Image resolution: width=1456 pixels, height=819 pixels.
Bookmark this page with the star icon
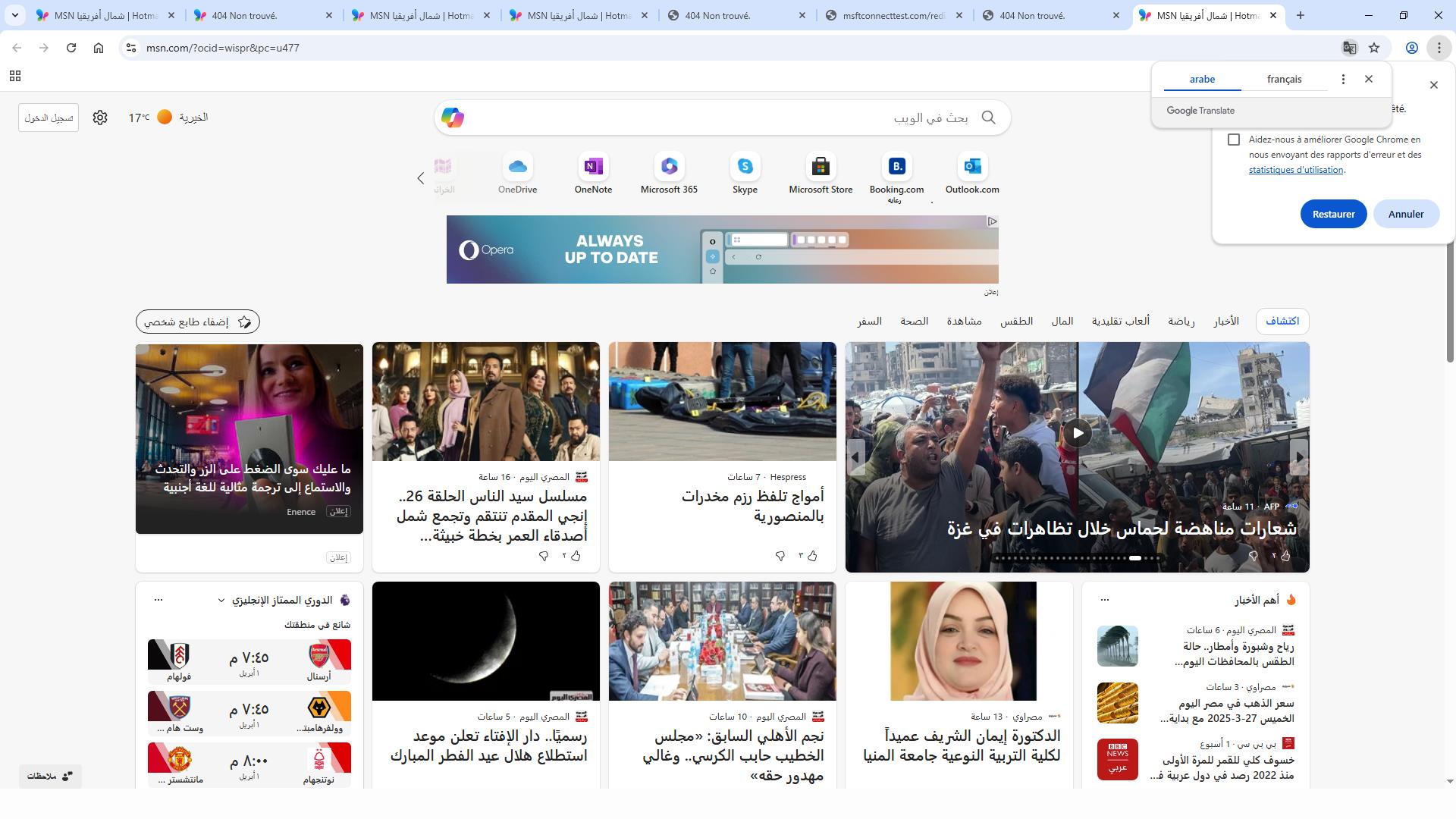click(1374, 48)
